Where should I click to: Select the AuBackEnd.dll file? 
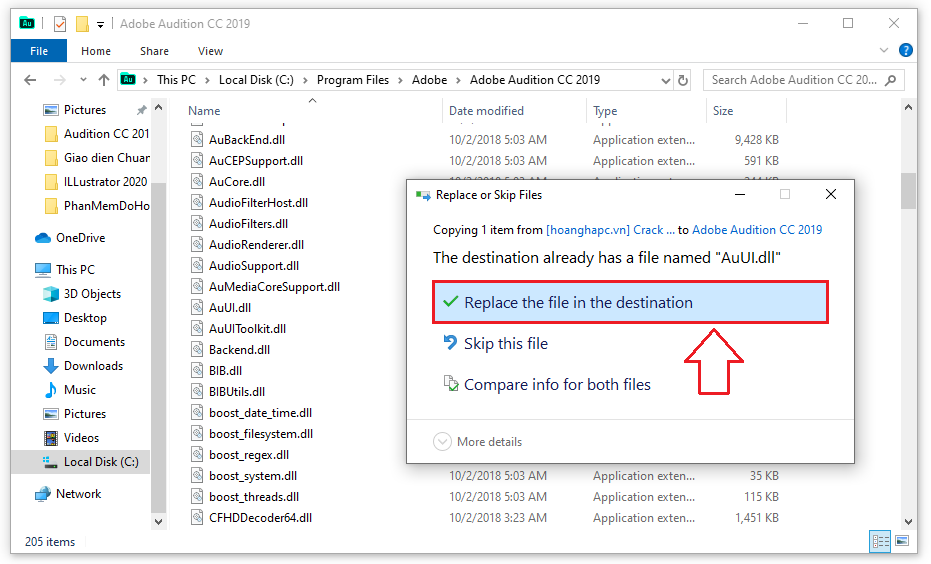pos(246,140)
